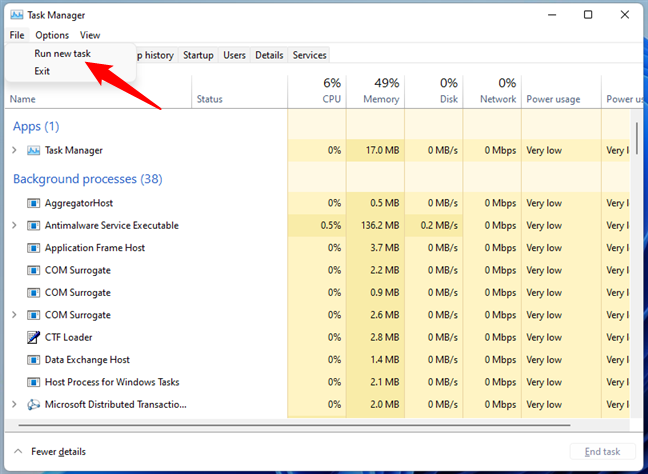
Task: Click 0 Mbps network cell for Task Manager
Action: (493, 150)
